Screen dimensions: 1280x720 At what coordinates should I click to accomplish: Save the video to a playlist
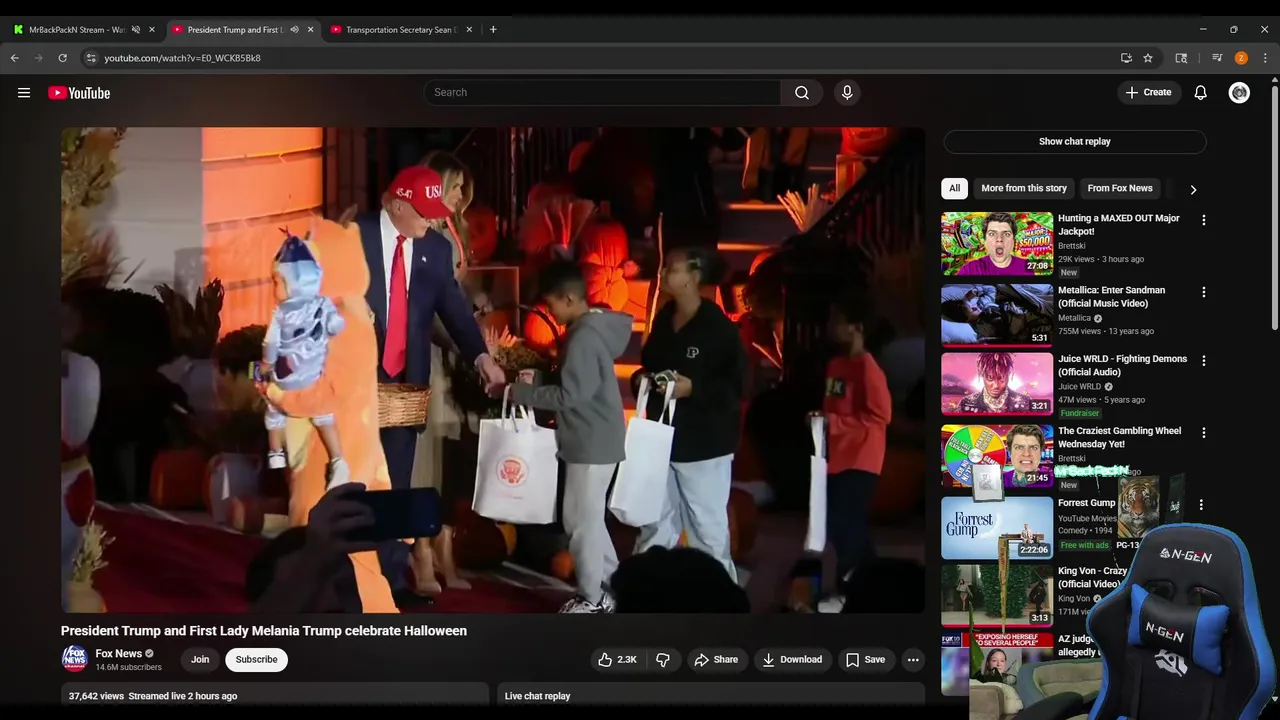point(866,660)
